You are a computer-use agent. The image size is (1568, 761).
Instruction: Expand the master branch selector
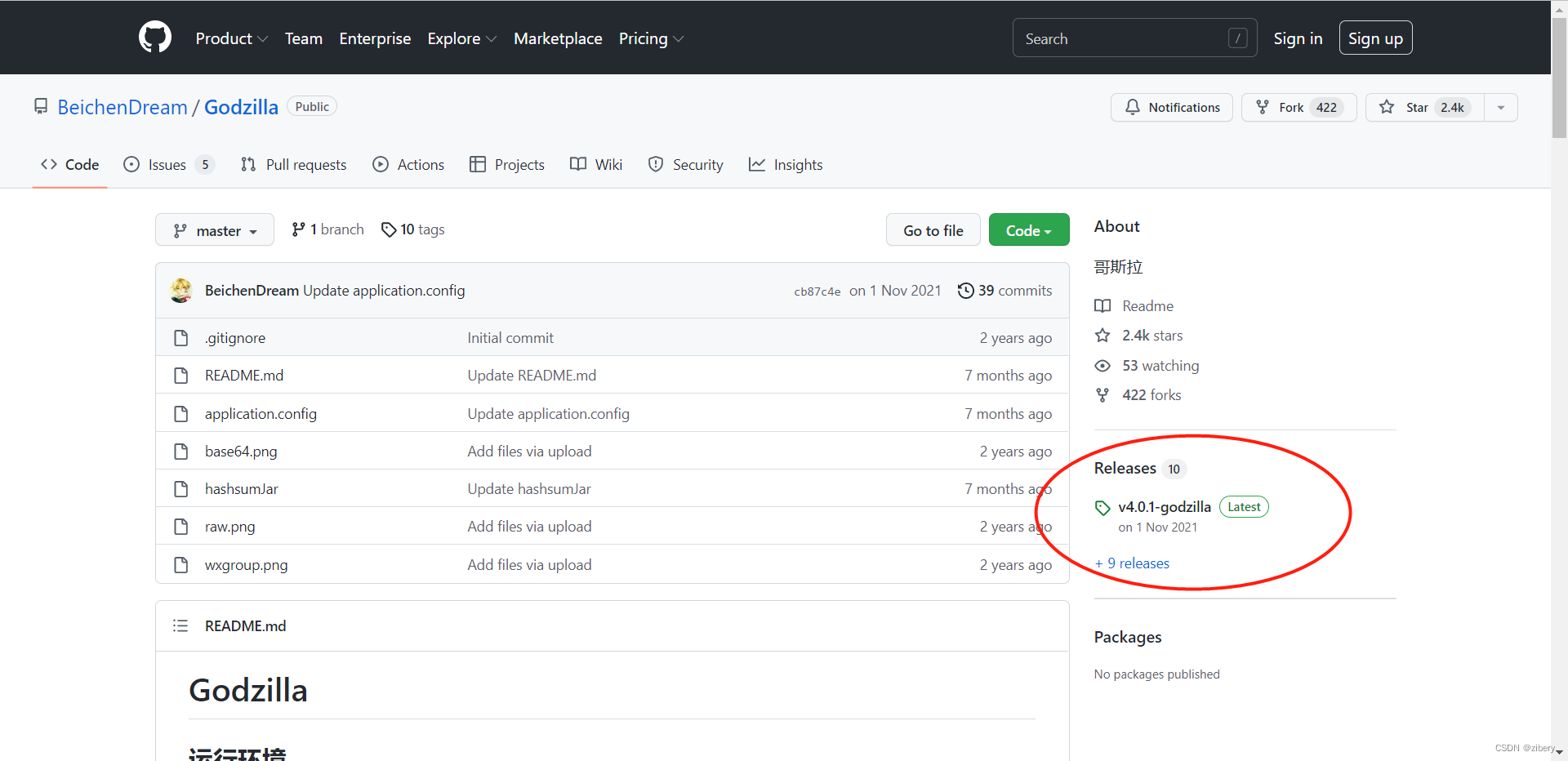tap(215, 231)
